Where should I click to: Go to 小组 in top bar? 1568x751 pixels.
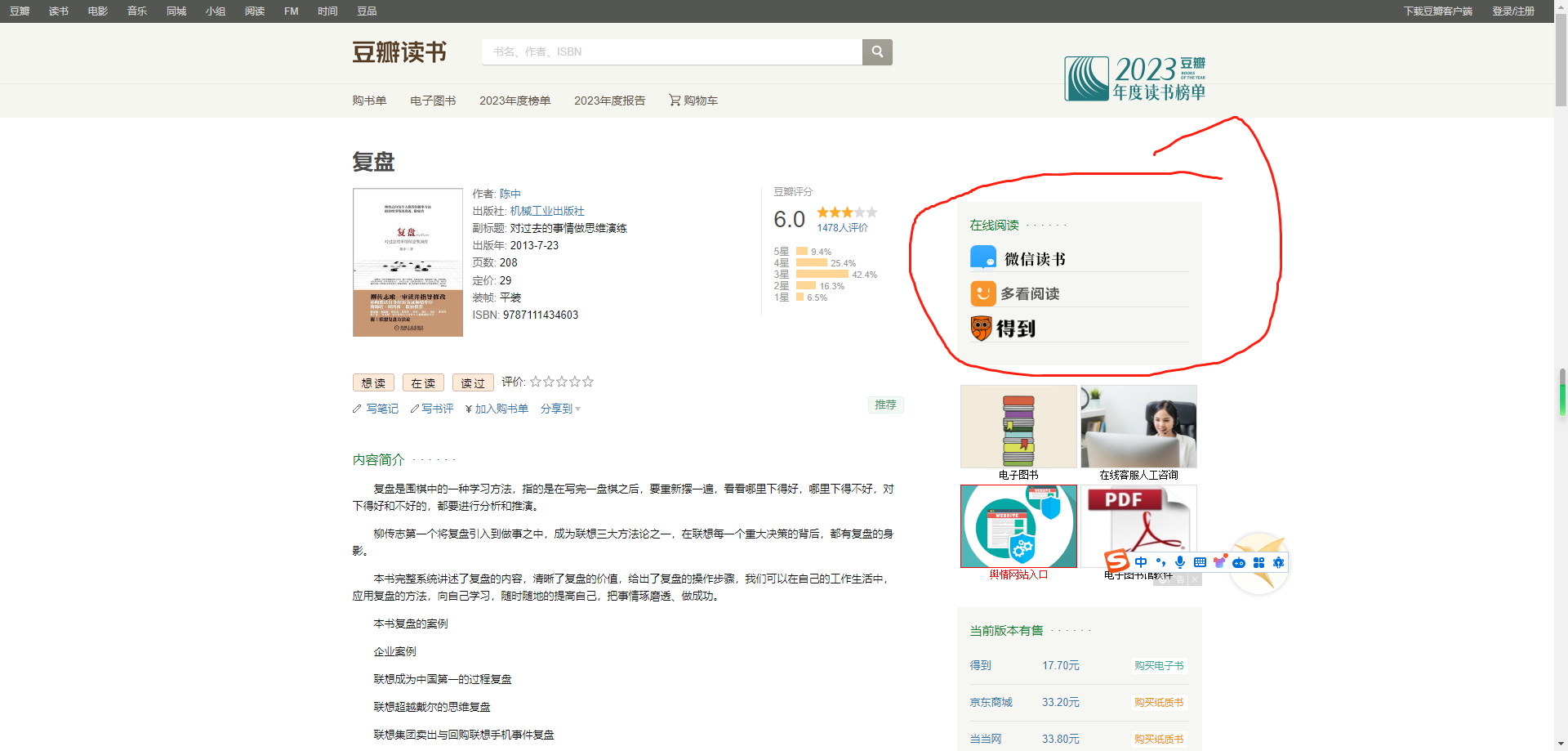(216, 11)
